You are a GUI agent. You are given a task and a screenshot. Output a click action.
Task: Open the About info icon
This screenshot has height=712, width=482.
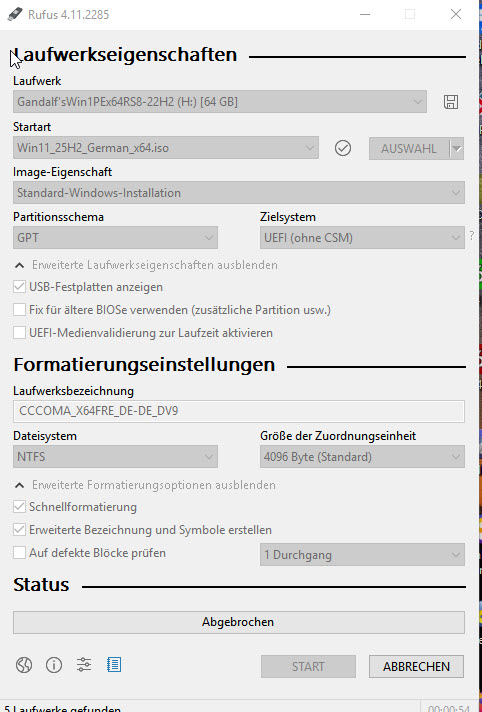coord(54,665)
